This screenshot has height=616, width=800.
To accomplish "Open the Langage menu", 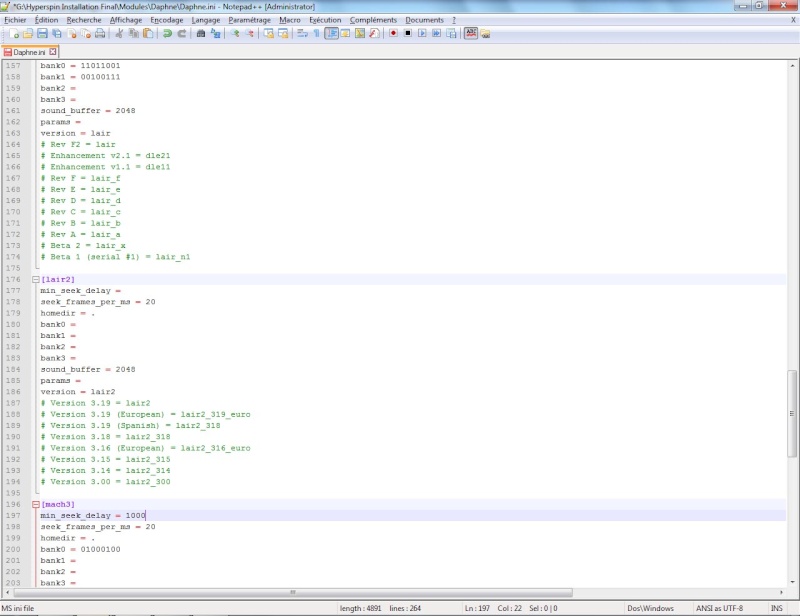I will [x=206, y=20].
